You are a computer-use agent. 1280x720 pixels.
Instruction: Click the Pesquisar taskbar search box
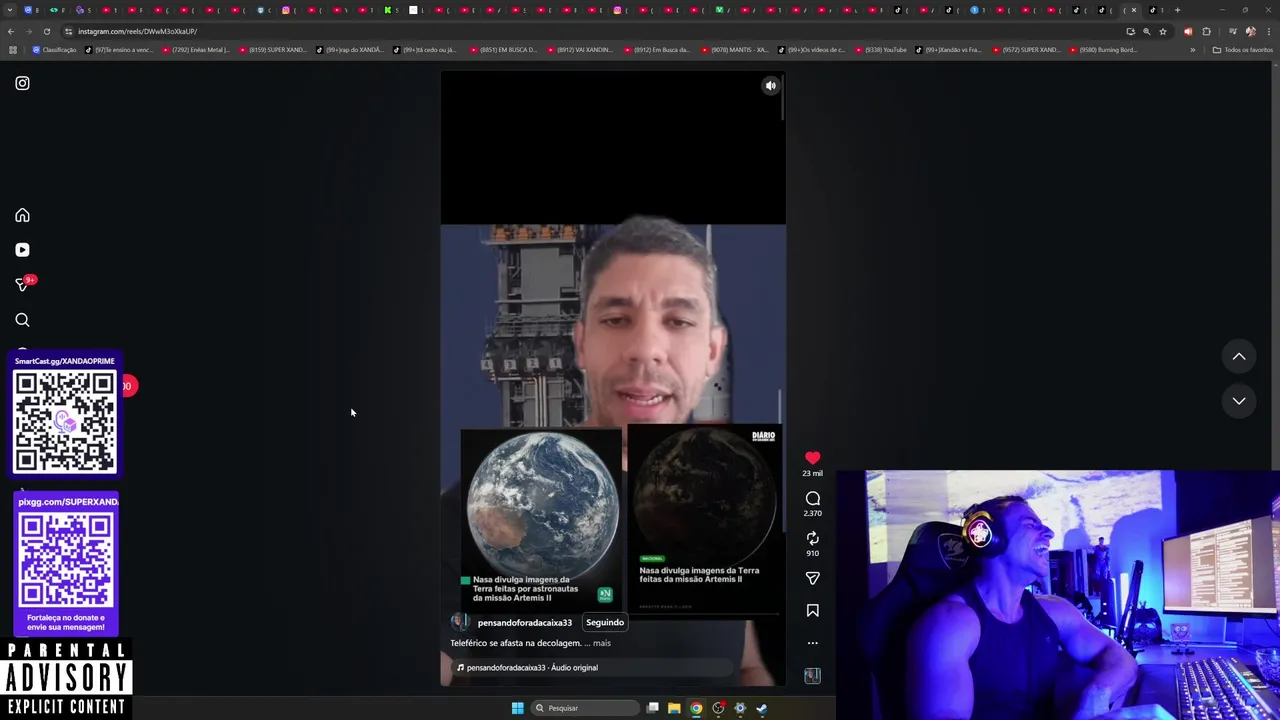pyautogui.click(x=585, y=708)
